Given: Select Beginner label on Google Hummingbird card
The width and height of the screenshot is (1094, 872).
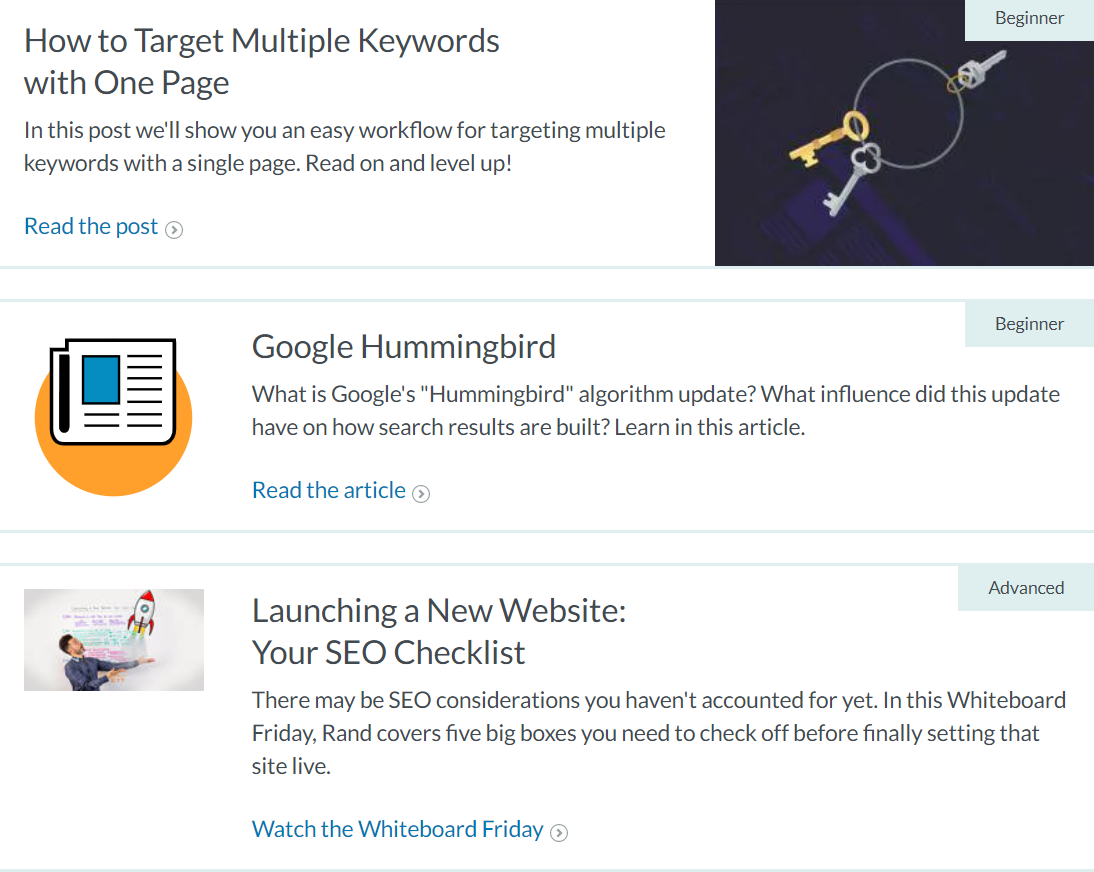Looking at the screenshot, I should point(1029,324).
